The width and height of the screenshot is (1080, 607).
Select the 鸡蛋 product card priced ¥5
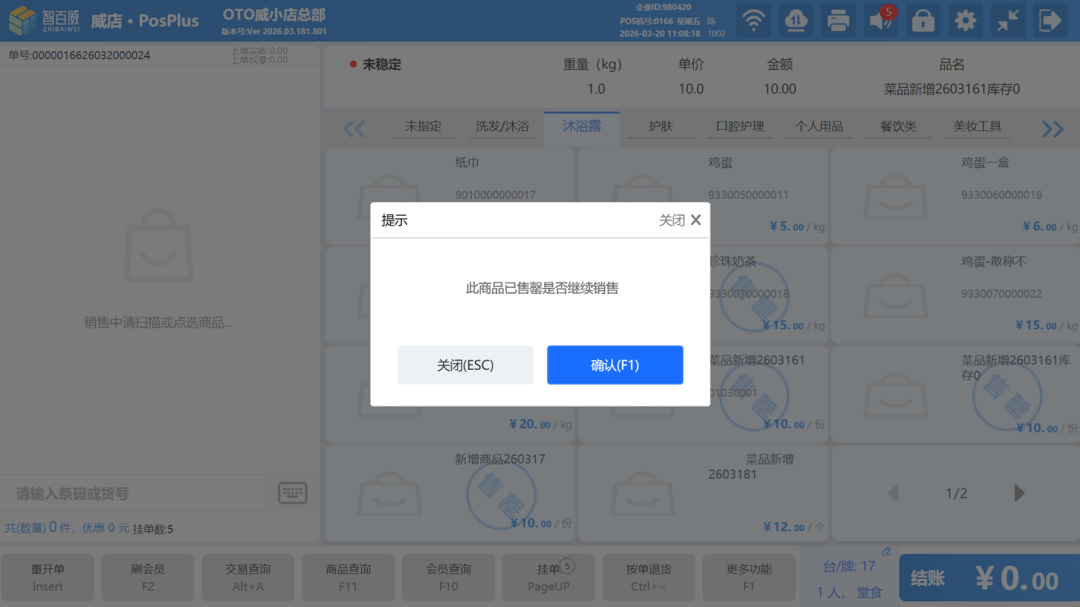pos(703,196)
